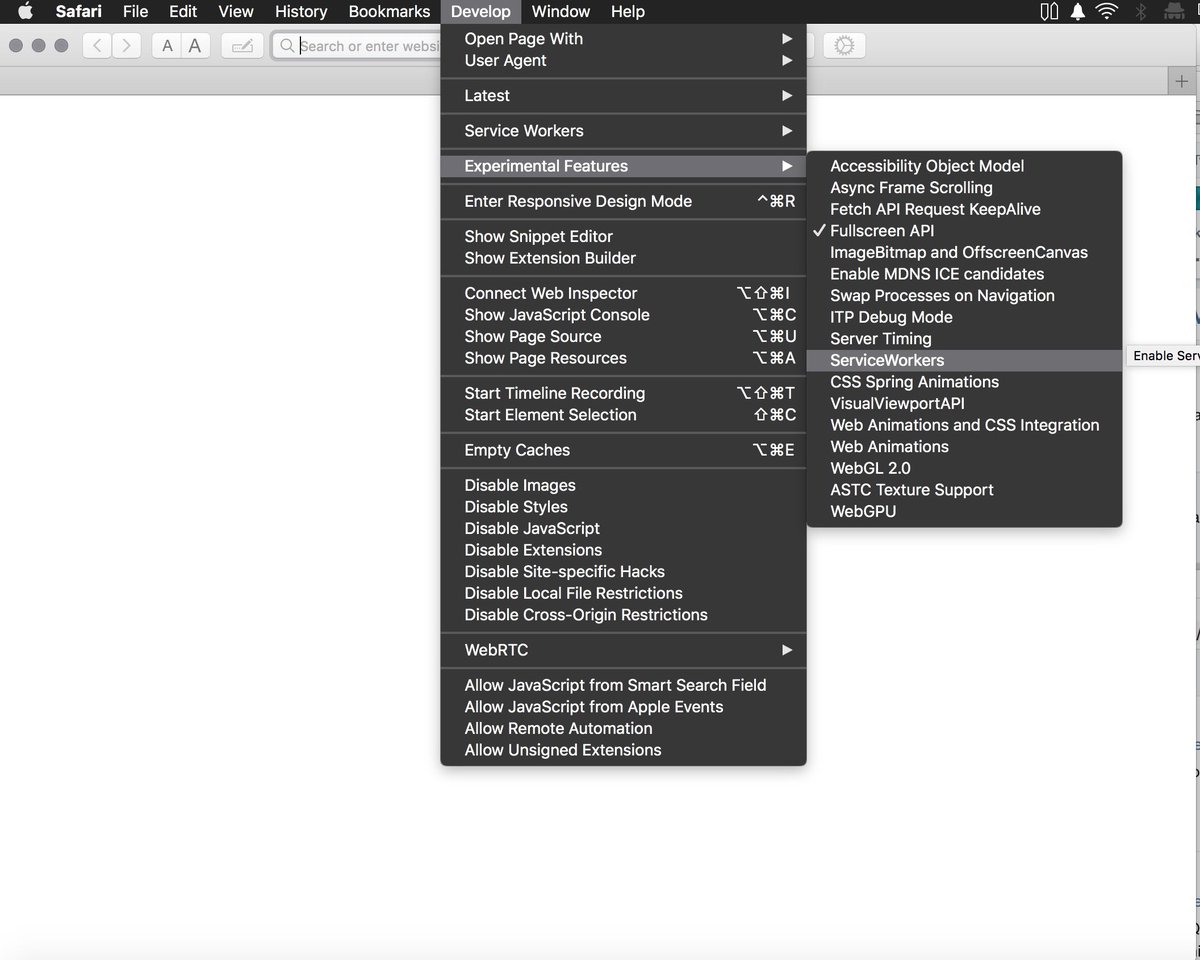1200x960 pixels.
Task: Choose Show JavaScript Console
Action: pyautogui.click(x=623, y=315)
